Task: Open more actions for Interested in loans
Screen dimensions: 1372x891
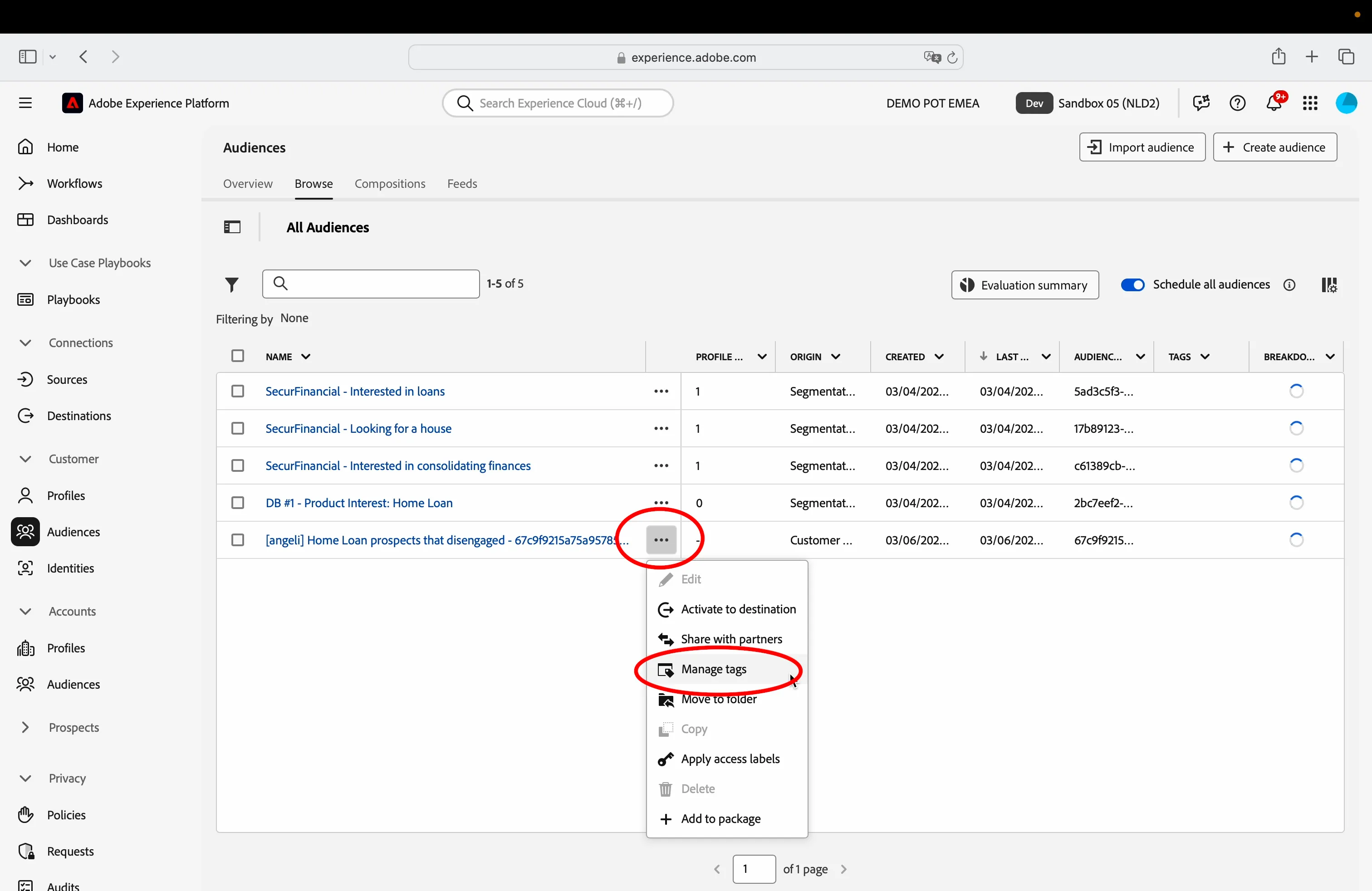Action: [x=661, y=392]
